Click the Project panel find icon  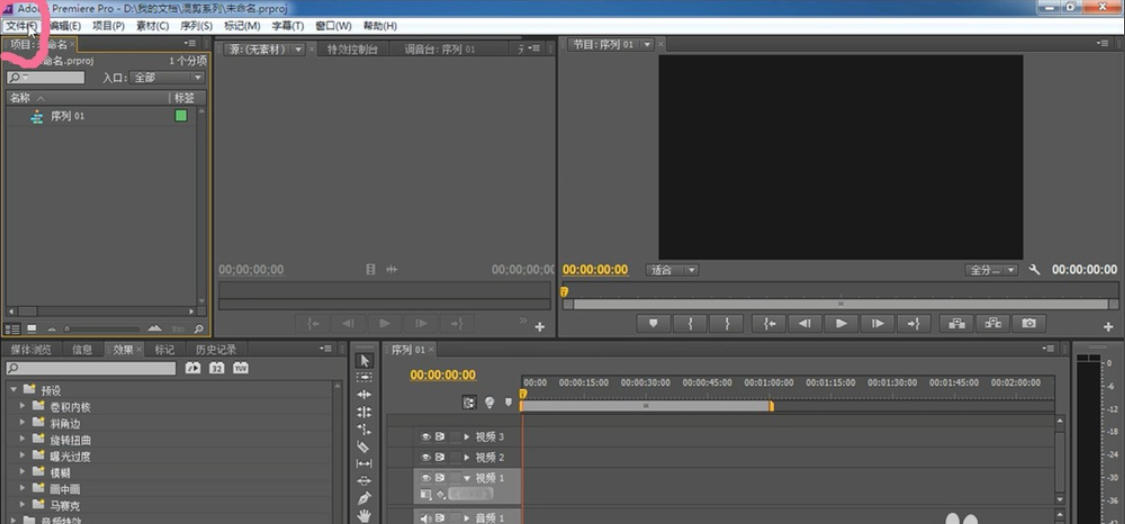pyautogui.click(x=199, y=329)
